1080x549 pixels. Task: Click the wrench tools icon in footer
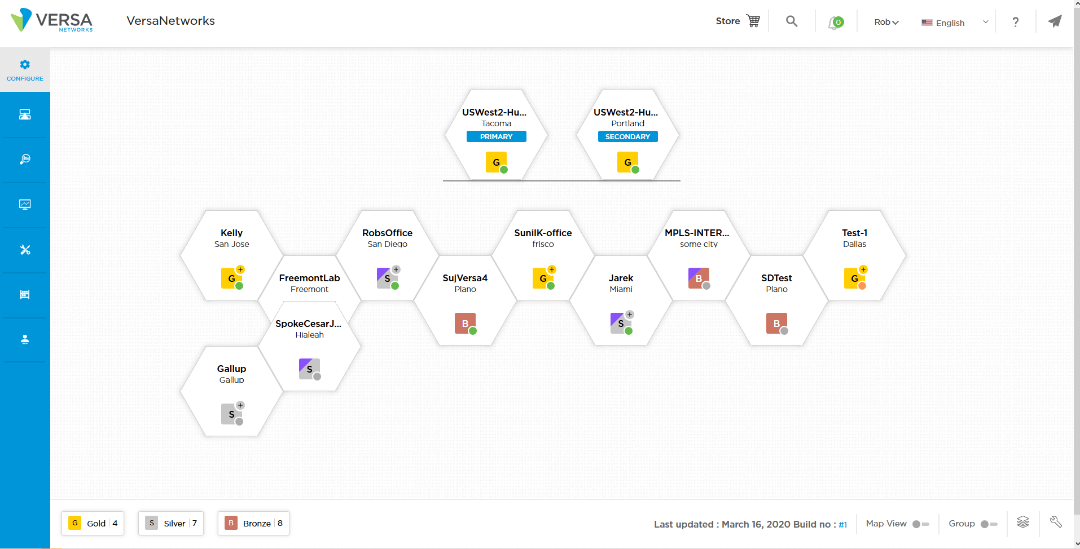1055,522
